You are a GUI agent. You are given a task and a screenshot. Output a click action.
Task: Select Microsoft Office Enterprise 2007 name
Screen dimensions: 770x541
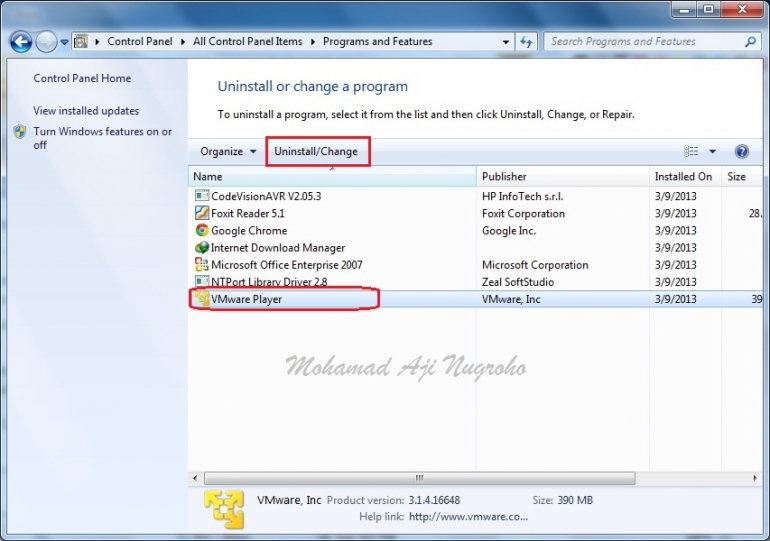click(286, 265)
